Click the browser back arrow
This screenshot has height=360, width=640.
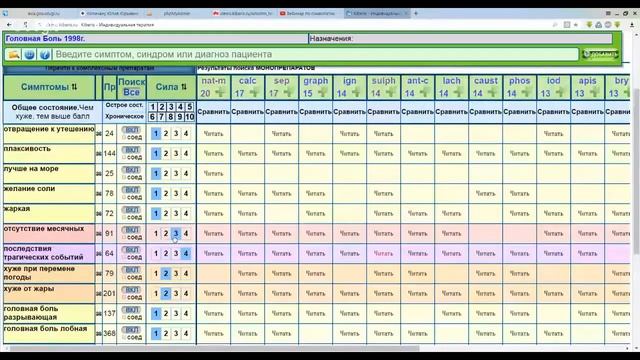pos(9,25)
